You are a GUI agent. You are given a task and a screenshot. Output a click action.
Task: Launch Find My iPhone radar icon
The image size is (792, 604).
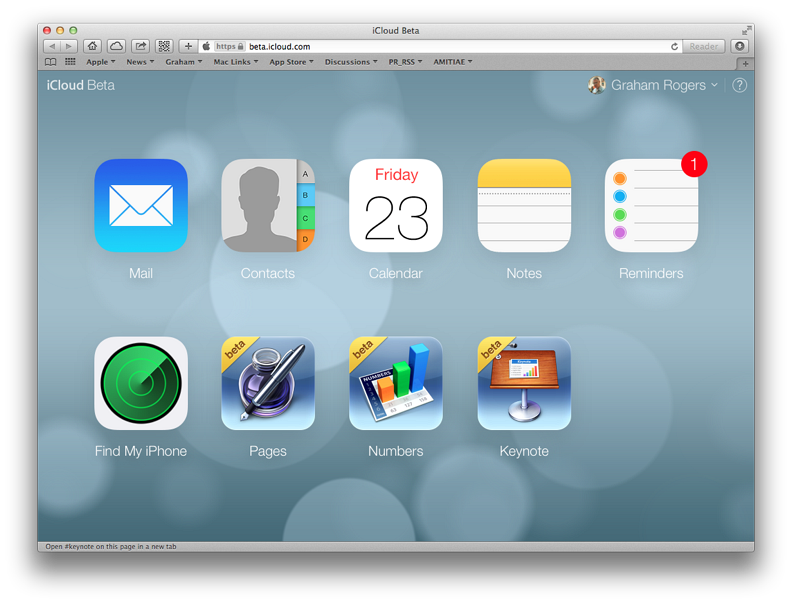pos(141,383)
